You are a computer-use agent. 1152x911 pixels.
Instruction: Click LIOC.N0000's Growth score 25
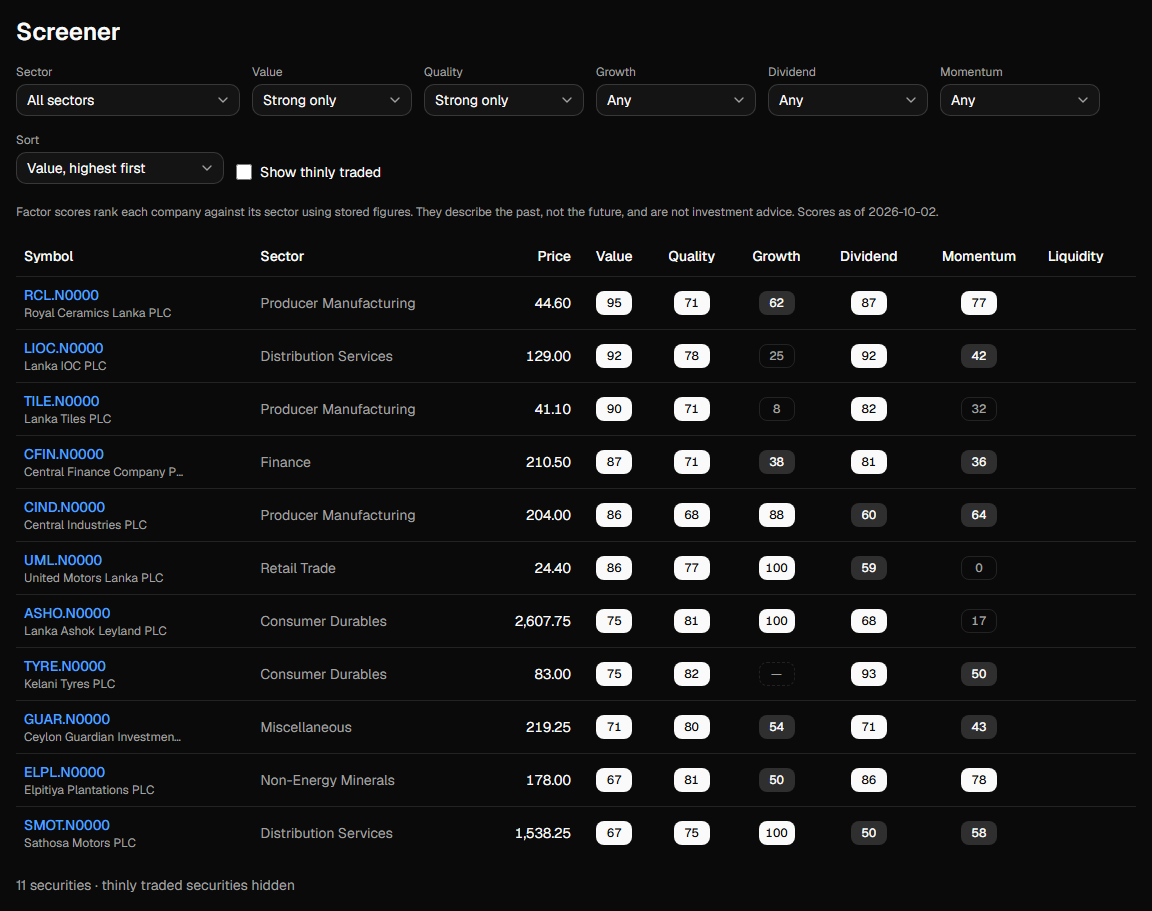click(x=777, y=356)
